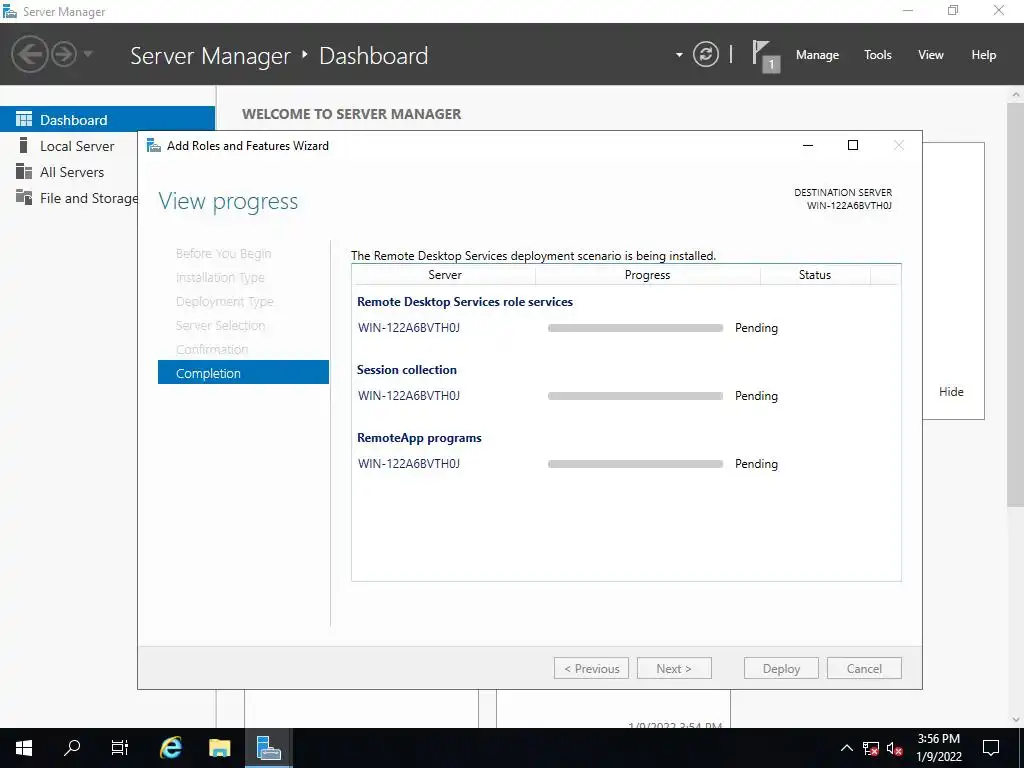Click the Remote Desktop Services role services heading
This screenshot has height=768, width=1024.
click(465, 302)
